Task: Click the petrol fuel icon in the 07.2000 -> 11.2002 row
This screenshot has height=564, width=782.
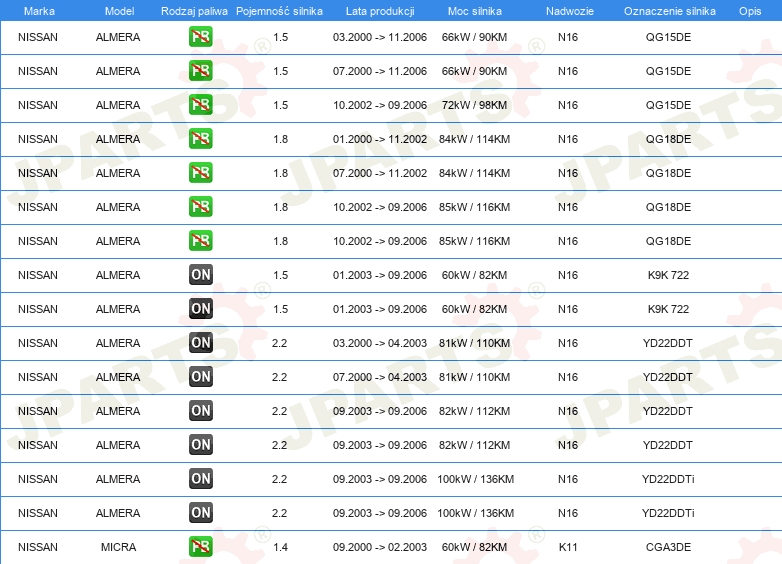Action: [x=200, y=173]
